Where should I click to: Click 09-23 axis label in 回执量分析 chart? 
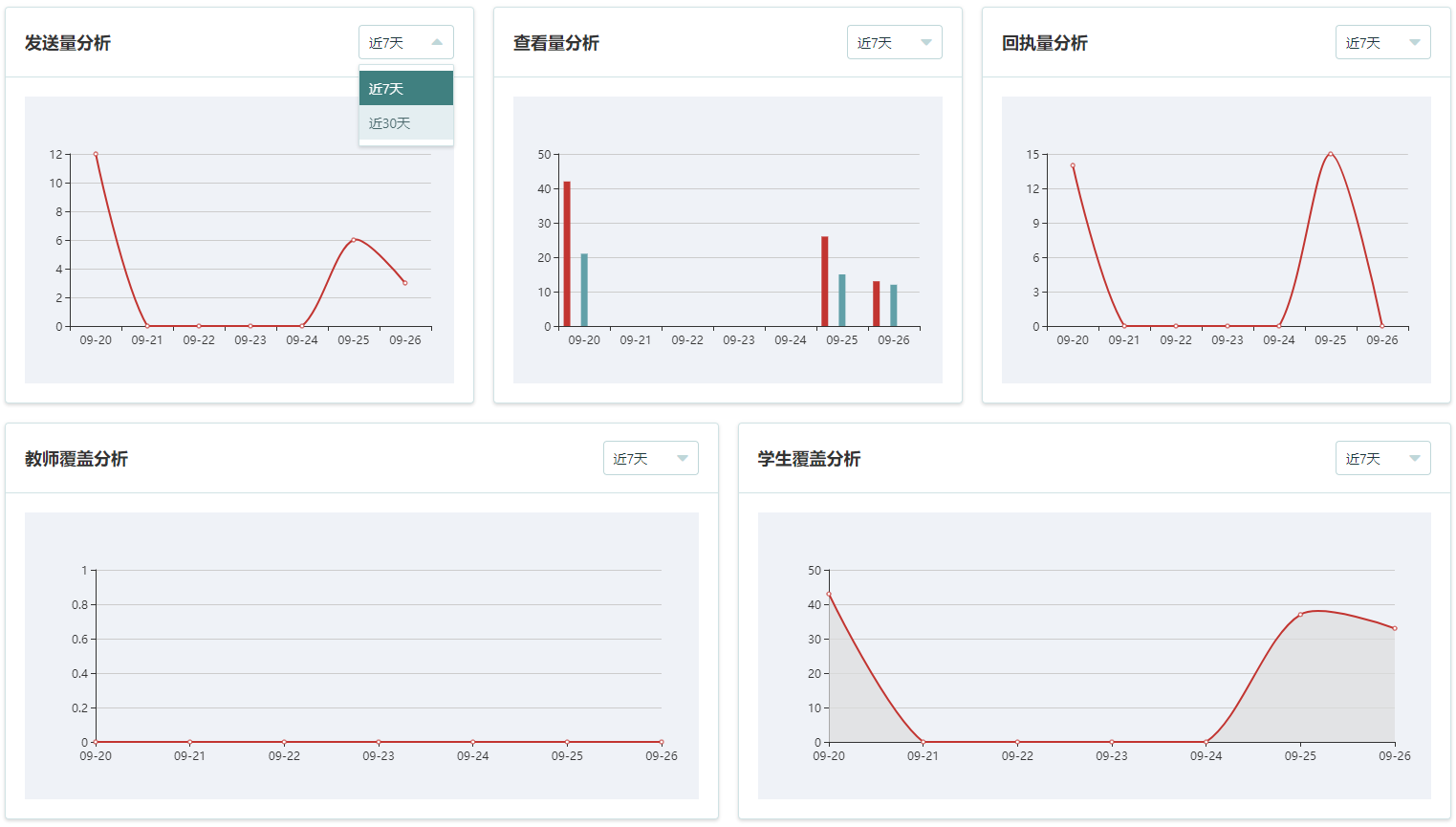[x=1228, y=340]
